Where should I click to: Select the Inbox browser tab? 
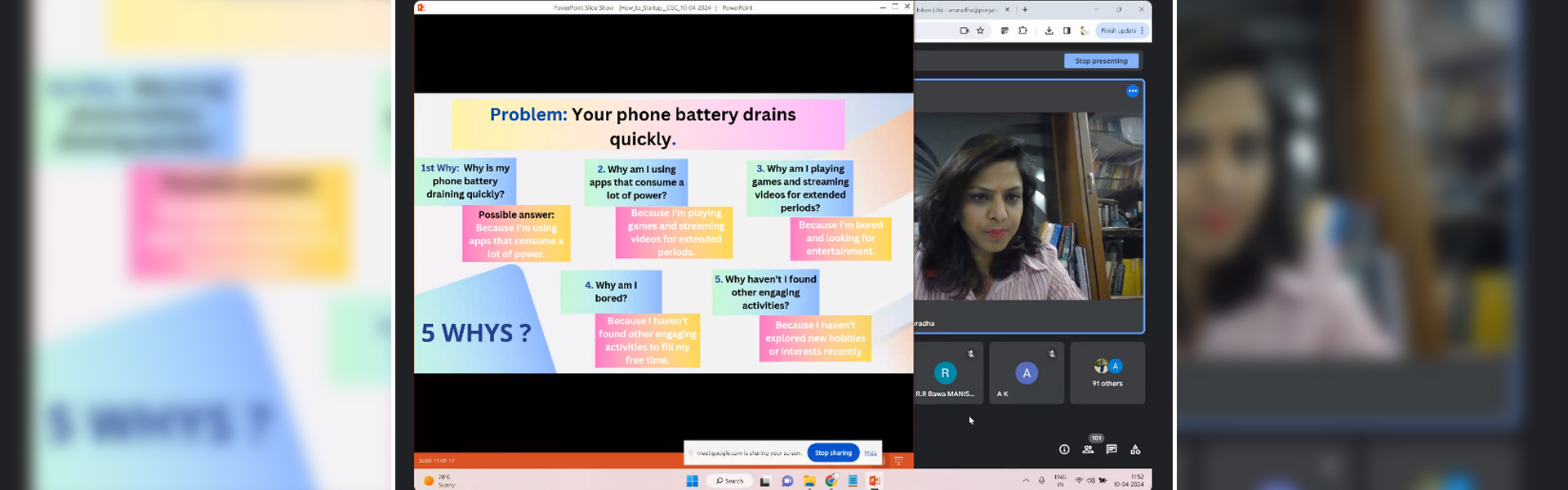pyautogui.click(x=957, y=10)
